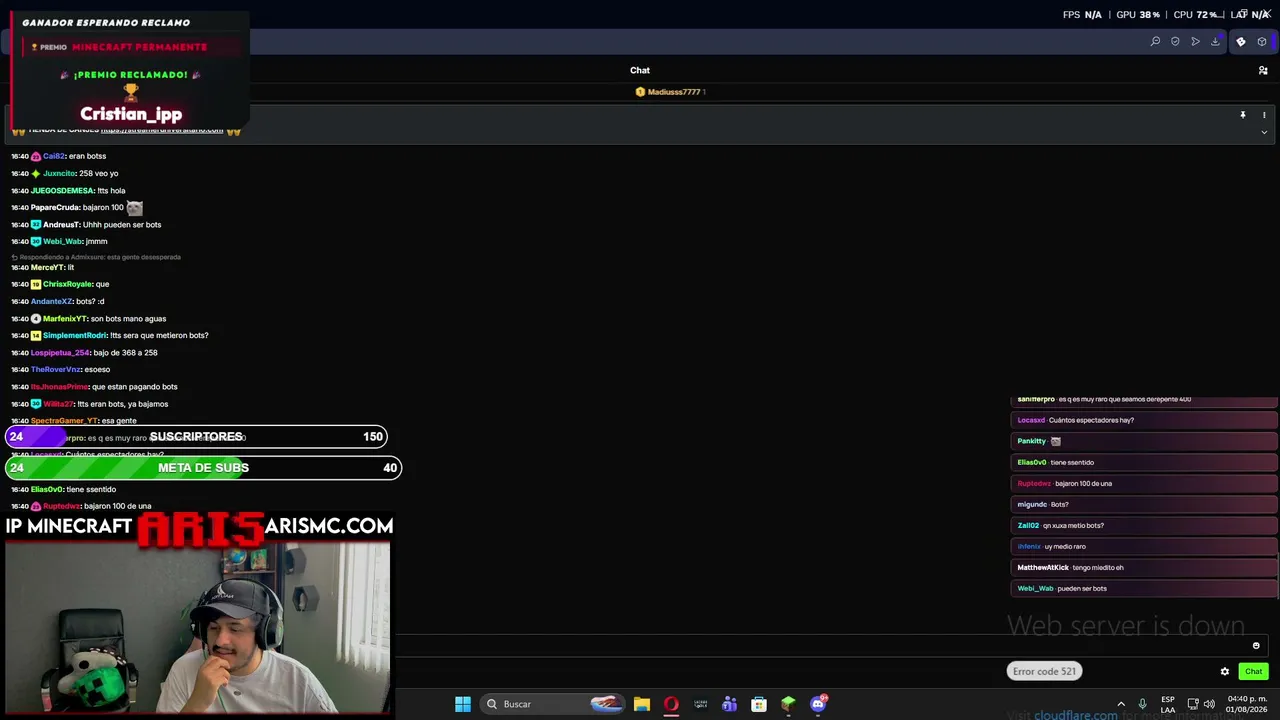Open the volume speaker icon in the tray

point(1209,704)
